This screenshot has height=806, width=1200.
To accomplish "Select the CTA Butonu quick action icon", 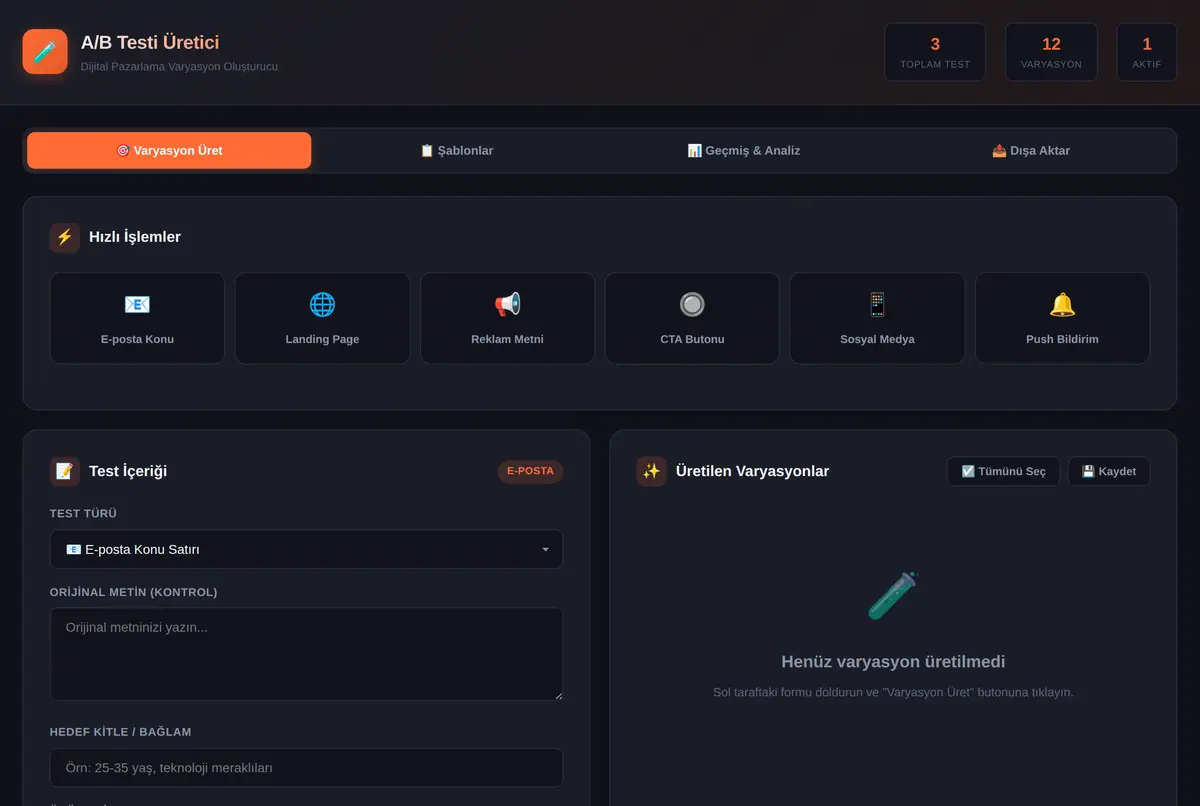I will click(x=692, y=305).
